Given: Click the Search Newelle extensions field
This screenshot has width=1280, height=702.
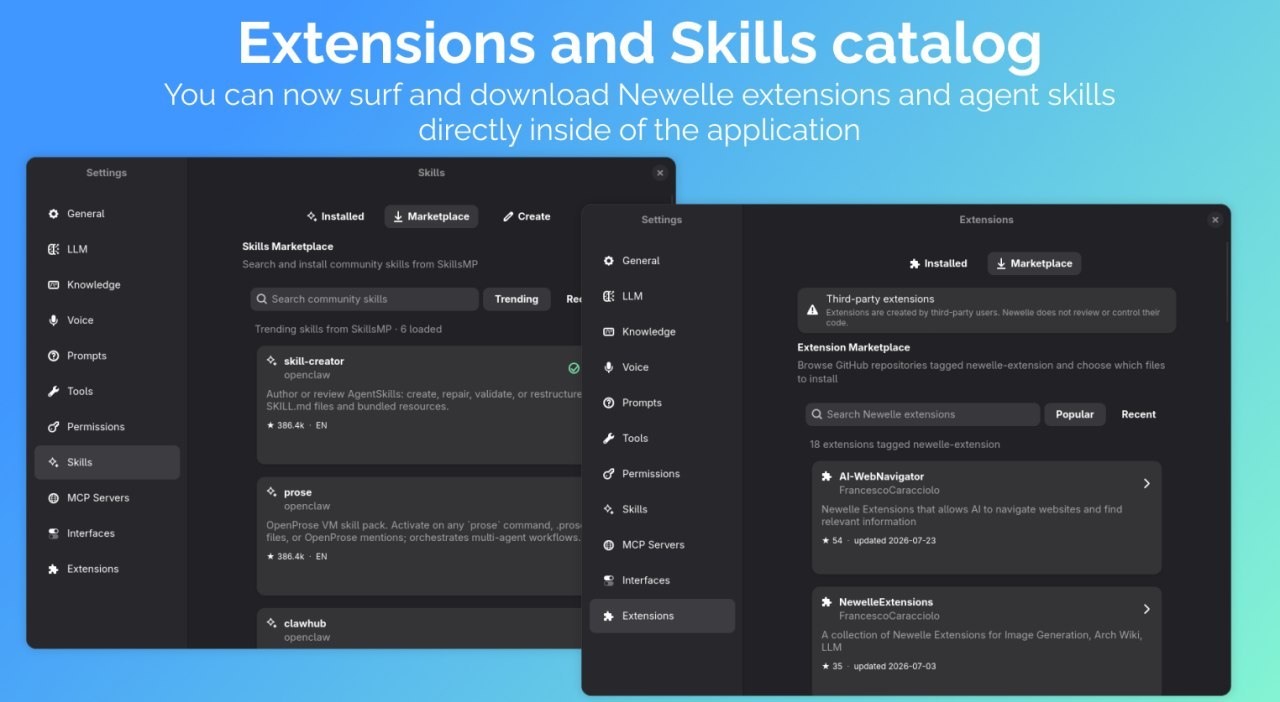Looking at the screenshot, I should [x=923, y=414].
